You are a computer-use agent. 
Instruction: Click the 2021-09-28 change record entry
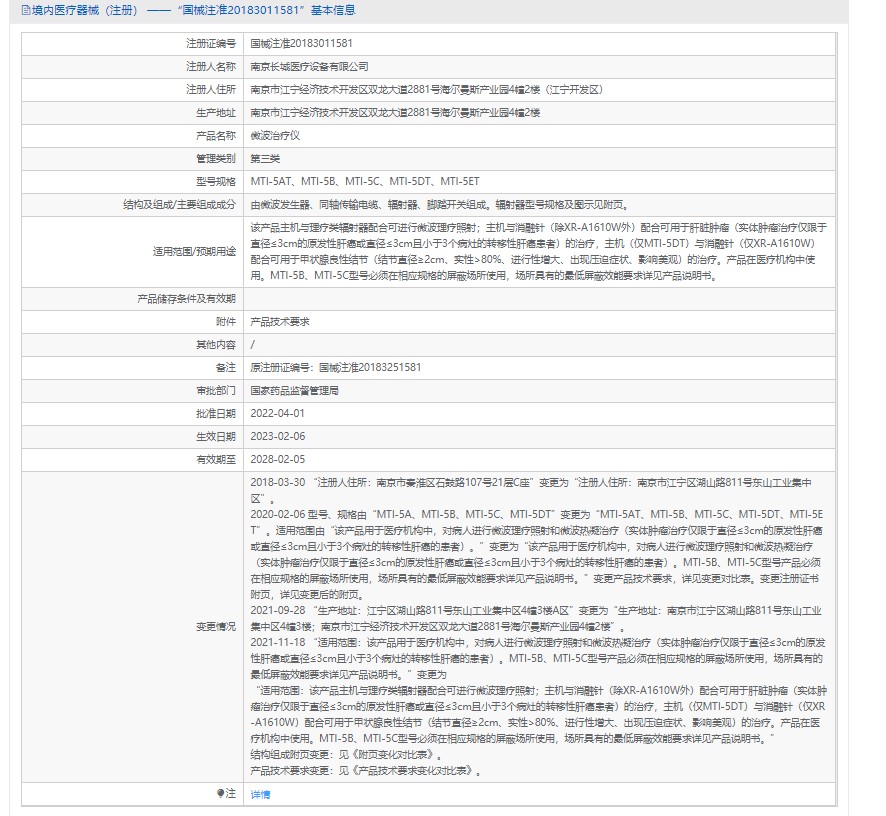pos(536,619)
